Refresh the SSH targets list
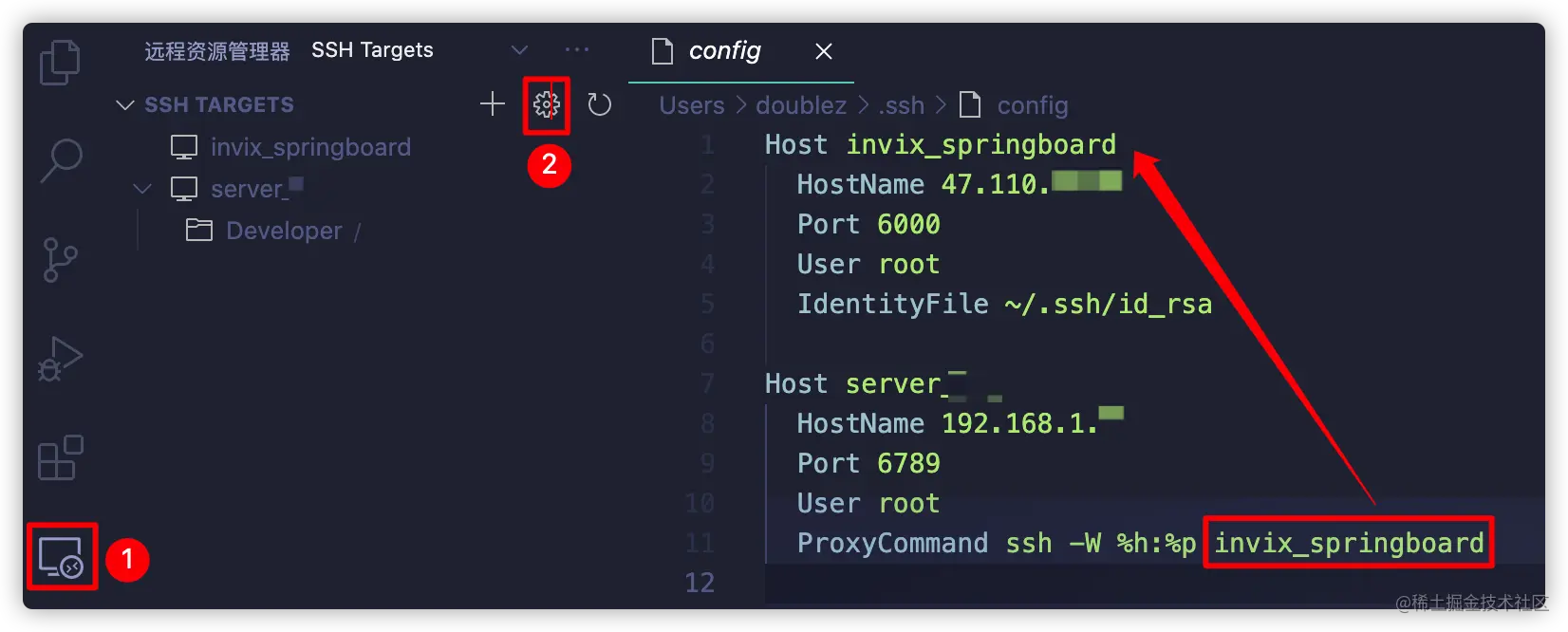1568x632 pixels. coord(600,104)
